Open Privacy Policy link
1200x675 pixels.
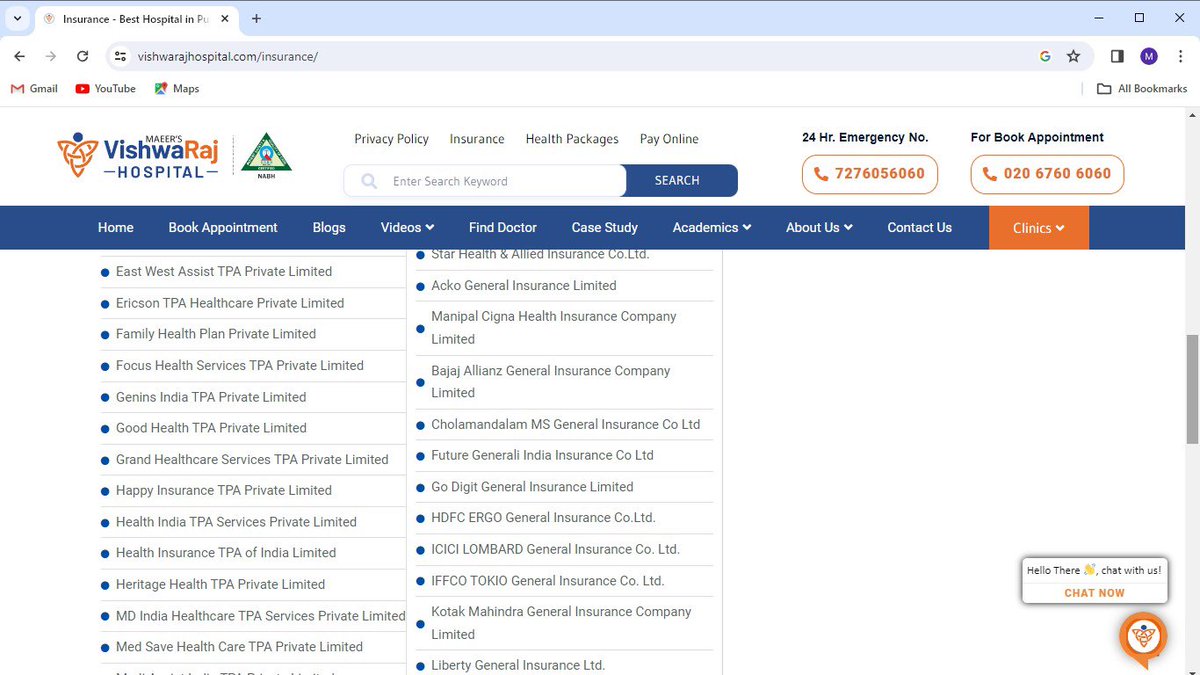coord(391,139)
